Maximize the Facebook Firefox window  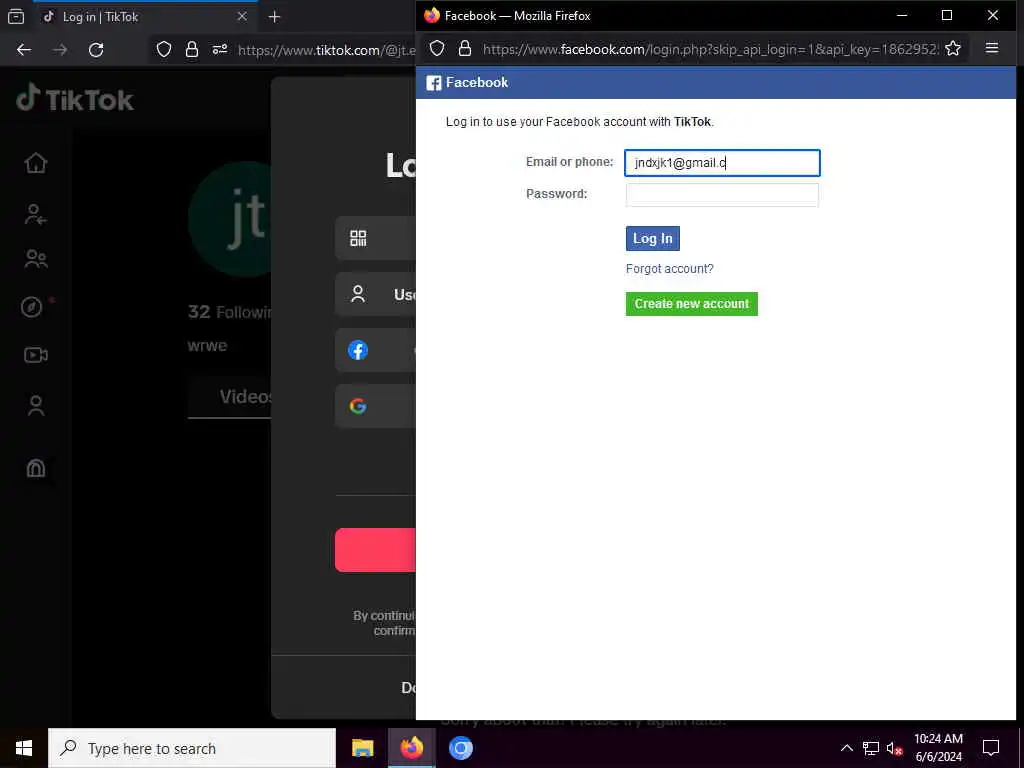[x=947, y=15]
